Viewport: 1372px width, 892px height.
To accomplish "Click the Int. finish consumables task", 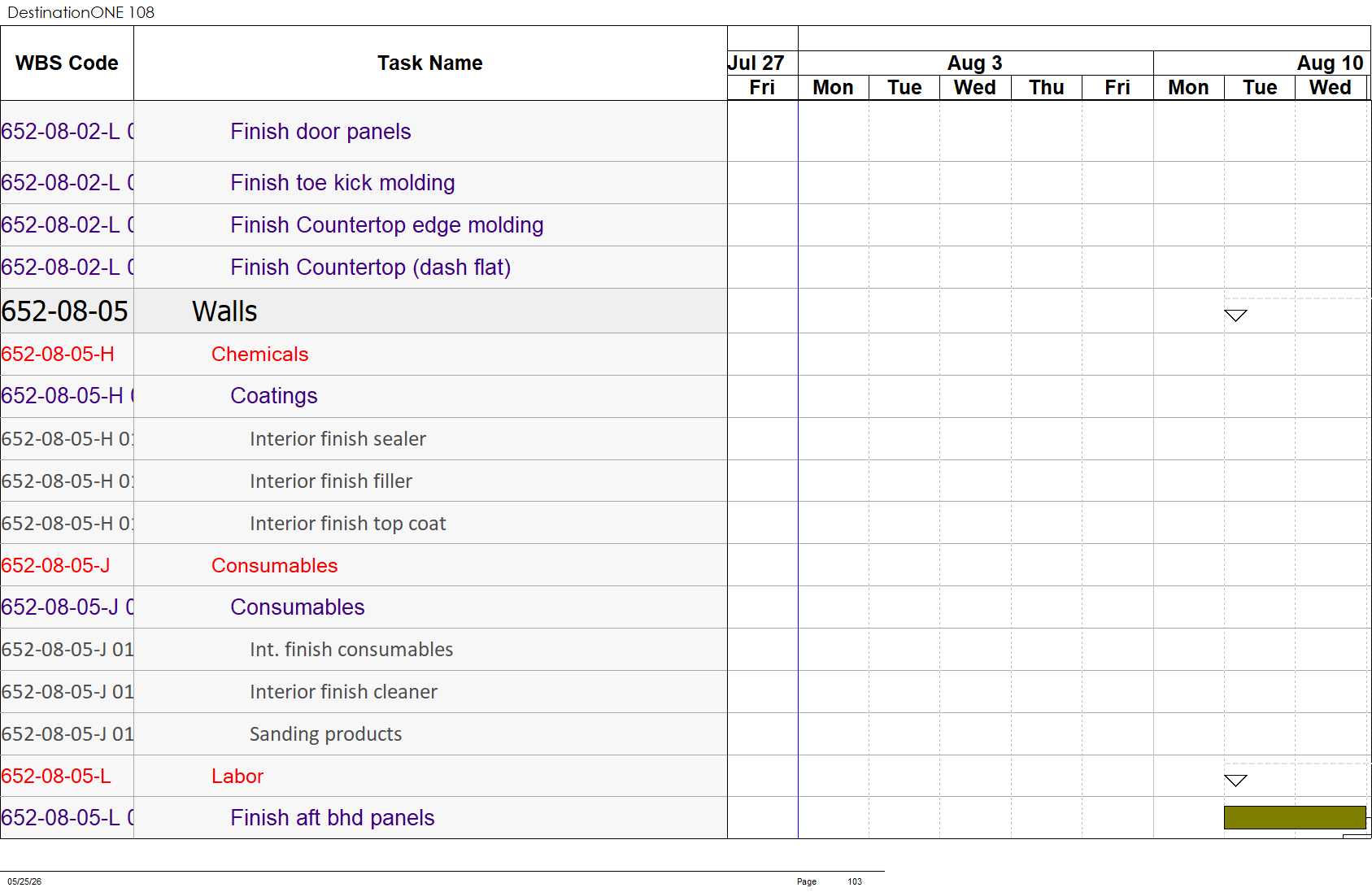I will coord(351,650).
